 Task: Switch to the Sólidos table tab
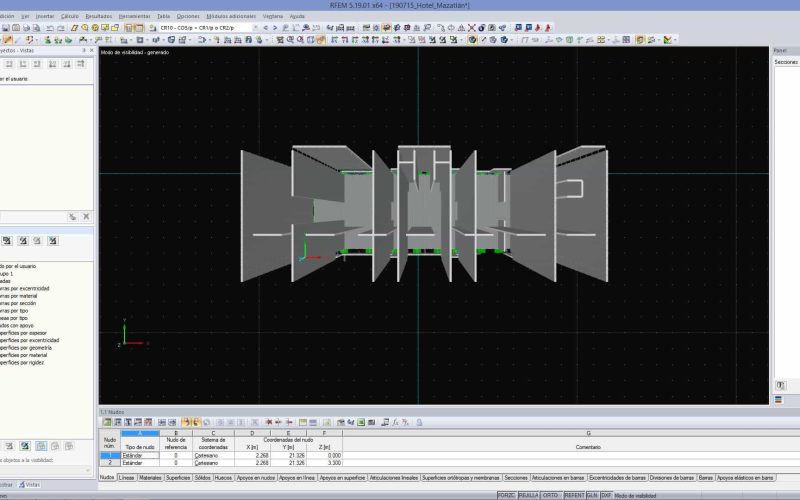tap(203, 478)
